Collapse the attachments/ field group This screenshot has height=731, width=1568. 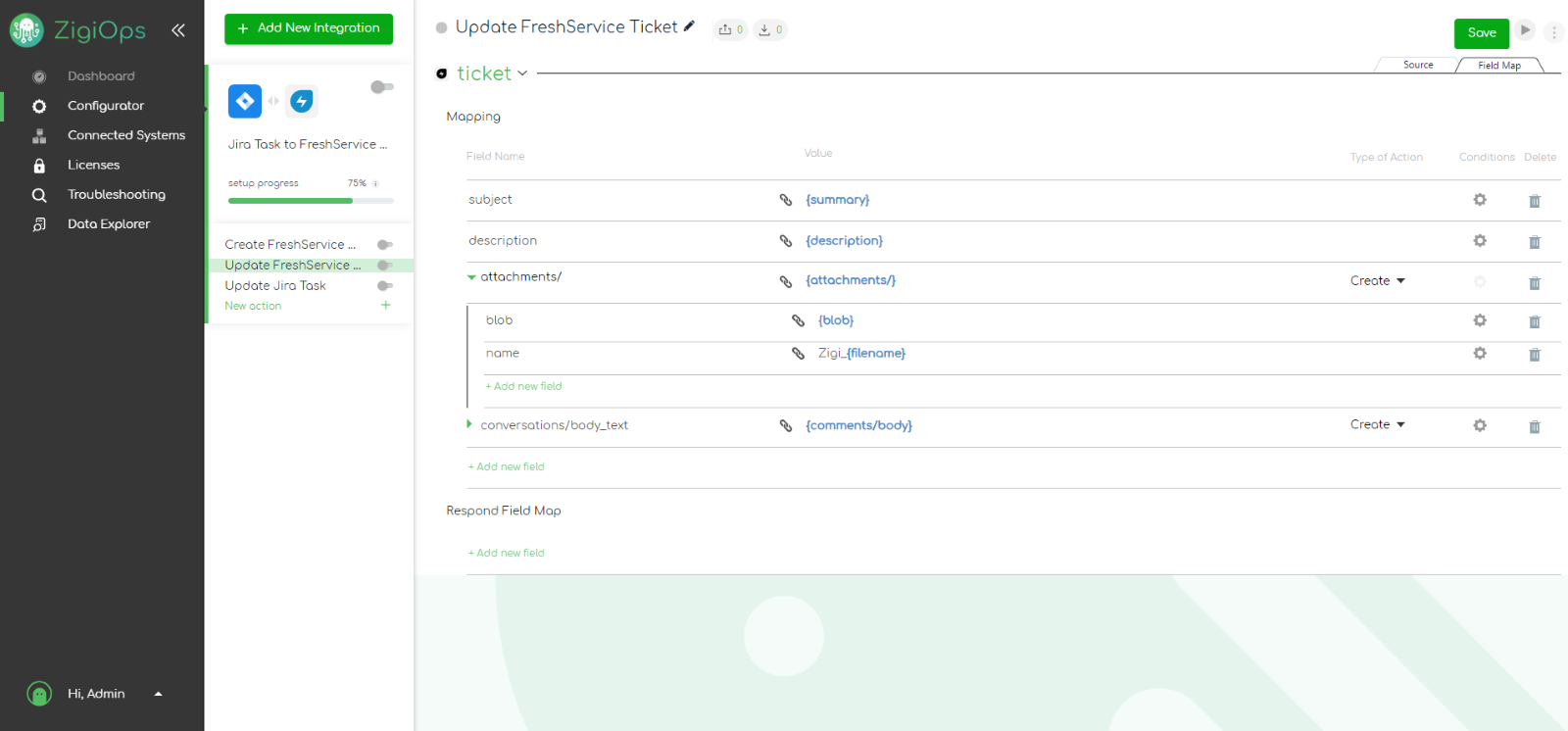point(471,277)
